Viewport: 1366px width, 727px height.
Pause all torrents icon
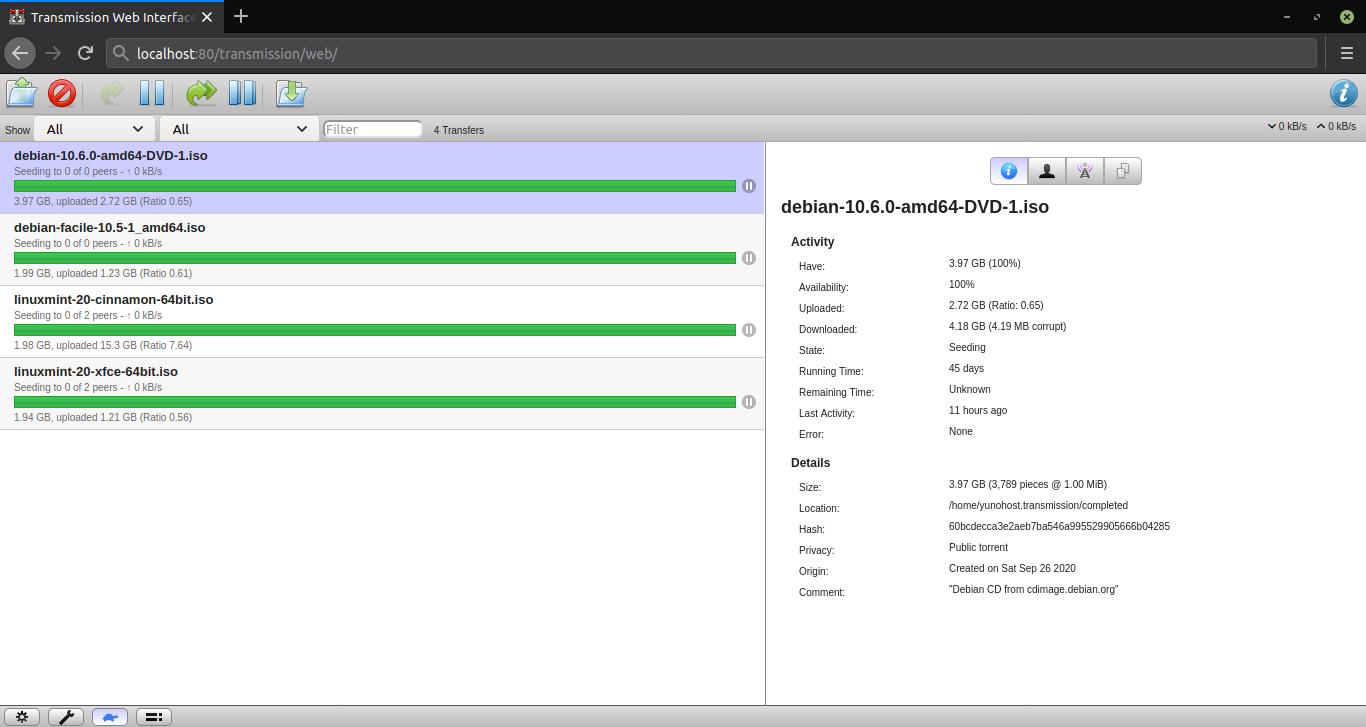242,93
